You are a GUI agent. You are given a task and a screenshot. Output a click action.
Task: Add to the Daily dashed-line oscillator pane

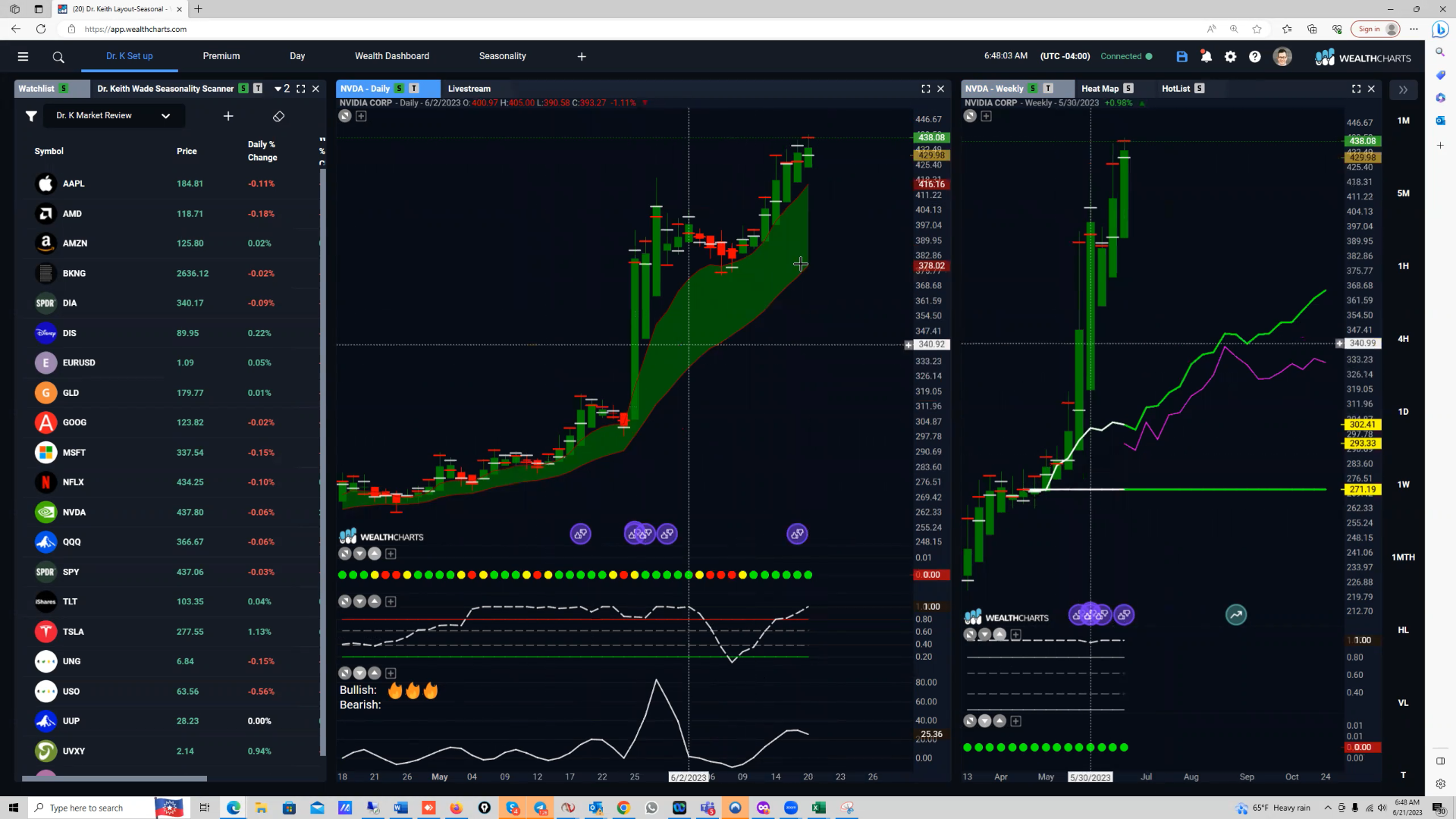click(x=391, y=602)
